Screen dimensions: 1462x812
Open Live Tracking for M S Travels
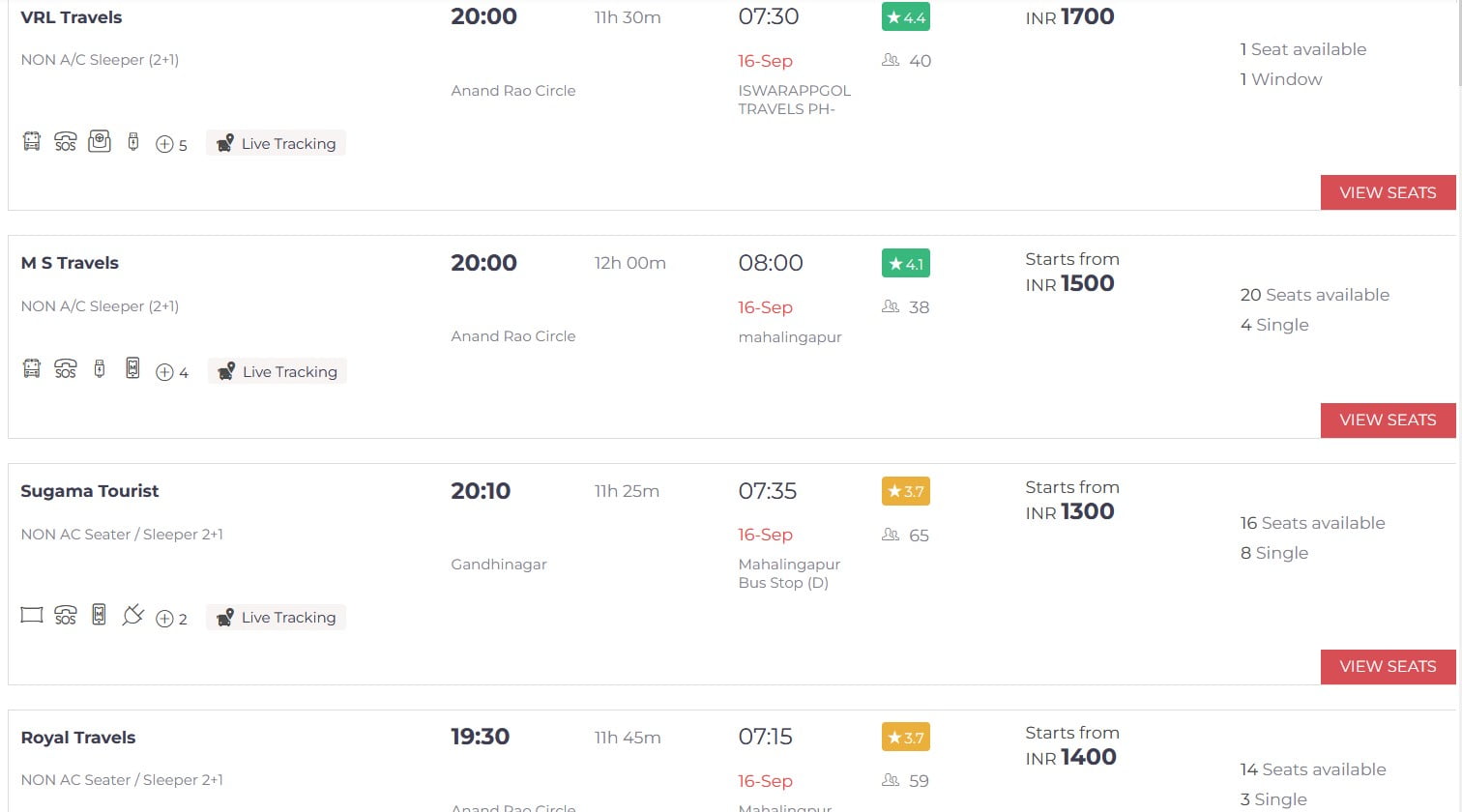click(x=277, y=371)
